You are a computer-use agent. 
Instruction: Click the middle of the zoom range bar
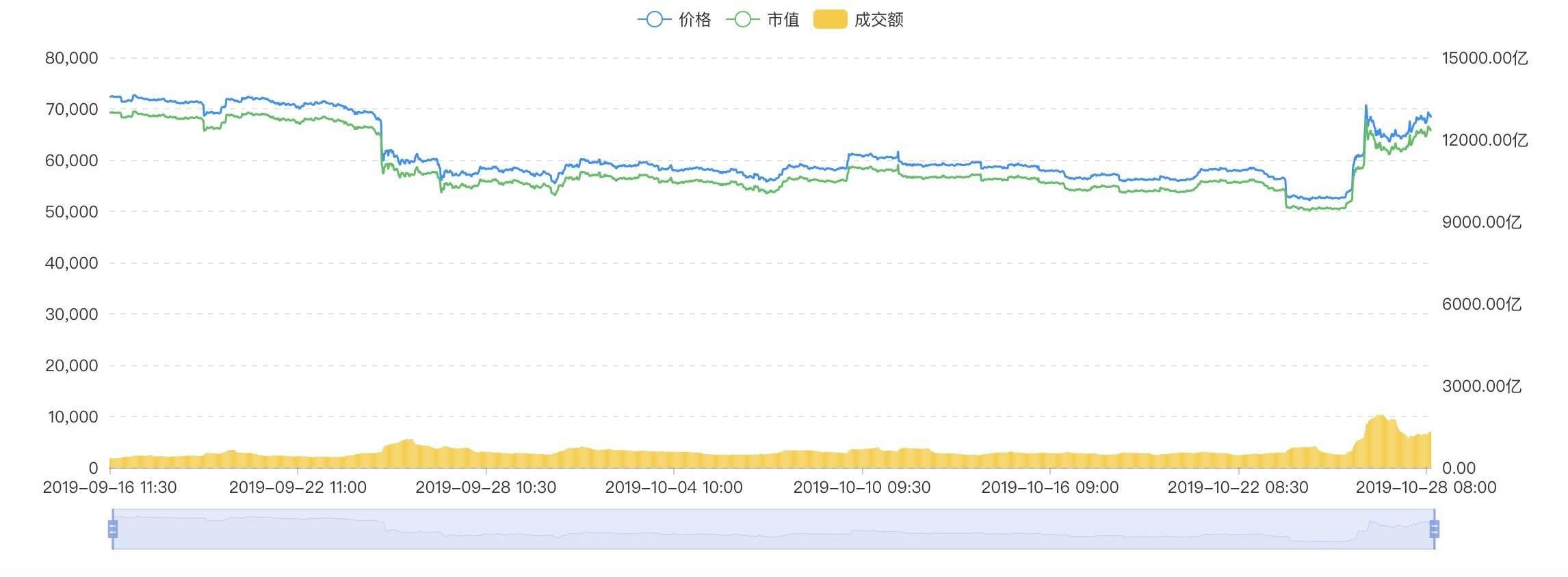[x=773, y=529]
